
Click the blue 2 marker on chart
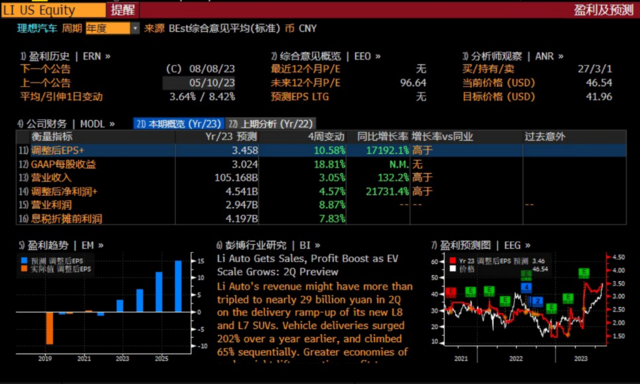(538, 302)
